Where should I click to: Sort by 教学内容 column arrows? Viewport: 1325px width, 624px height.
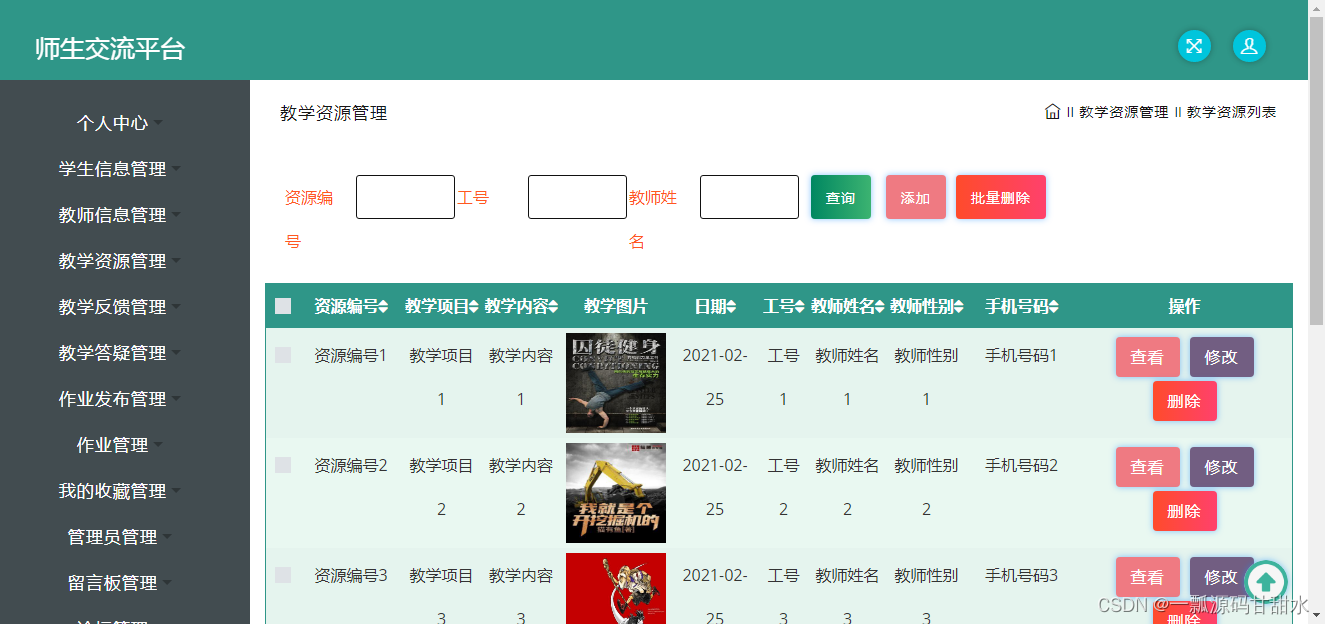[x=553, y=307]
